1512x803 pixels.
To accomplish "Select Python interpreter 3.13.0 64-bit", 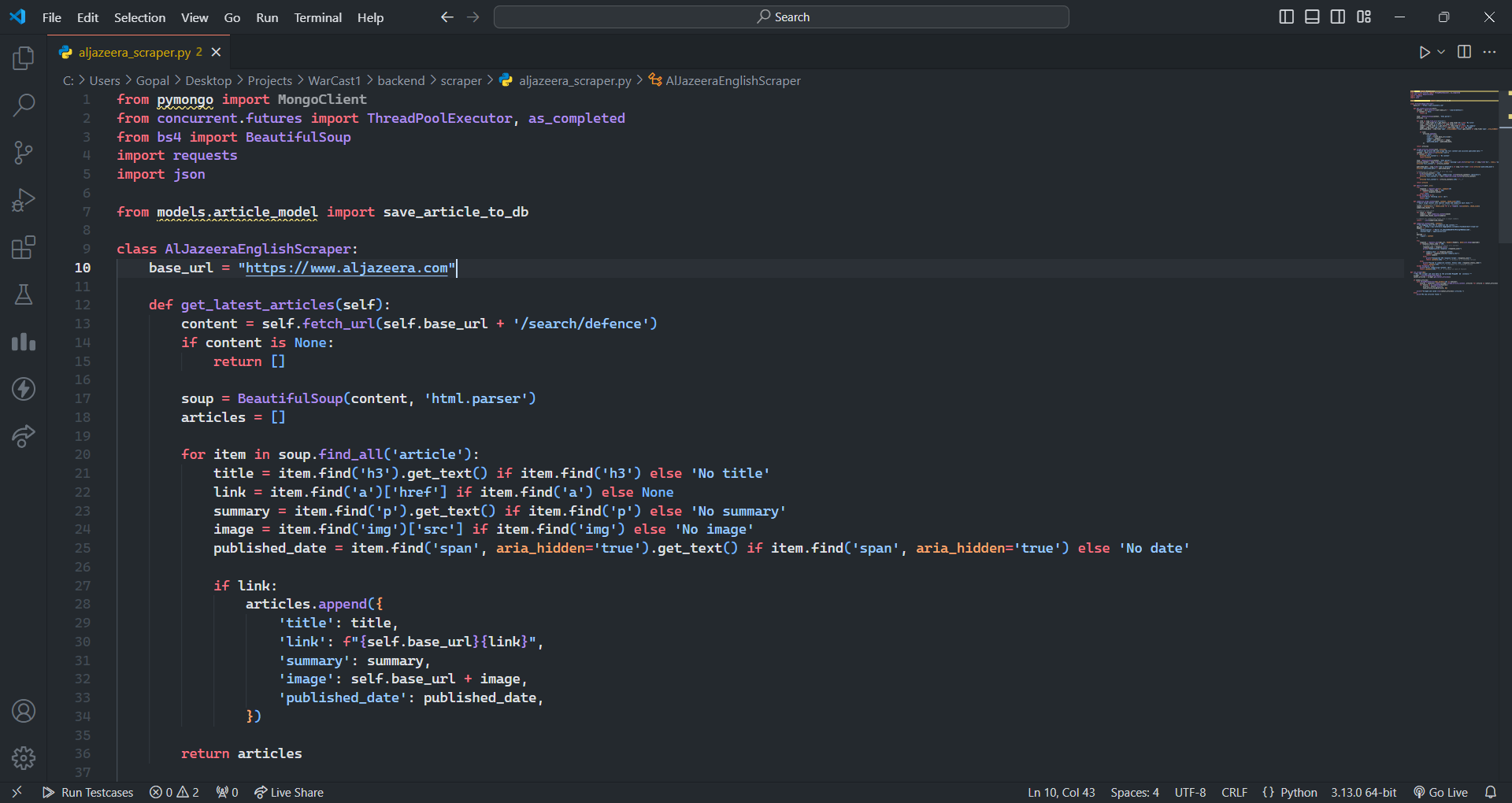I will [1364, 792].
